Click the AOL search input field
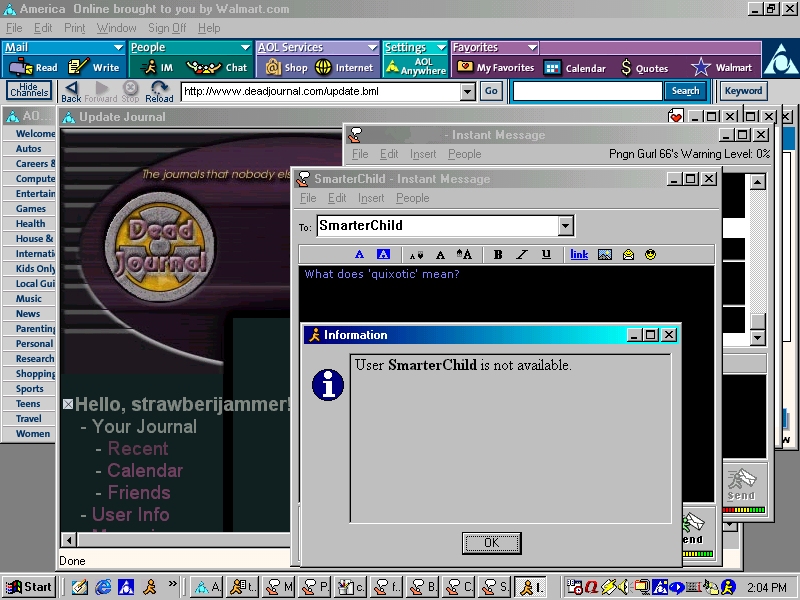This screenshot has height=600, width=800. click(587, 91)
